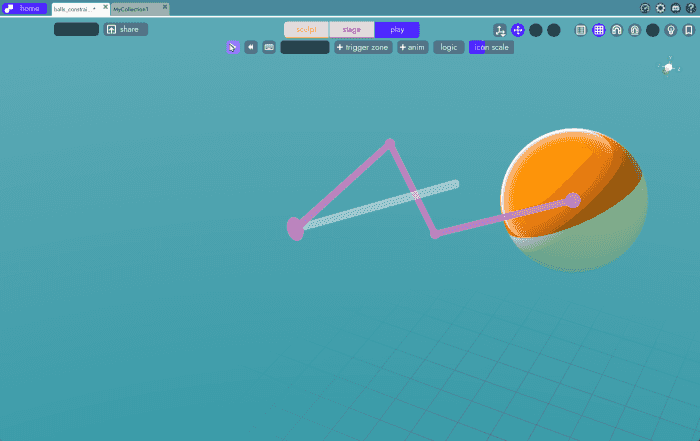
Task: Click the keyboard icon
Action: point(269,47)
